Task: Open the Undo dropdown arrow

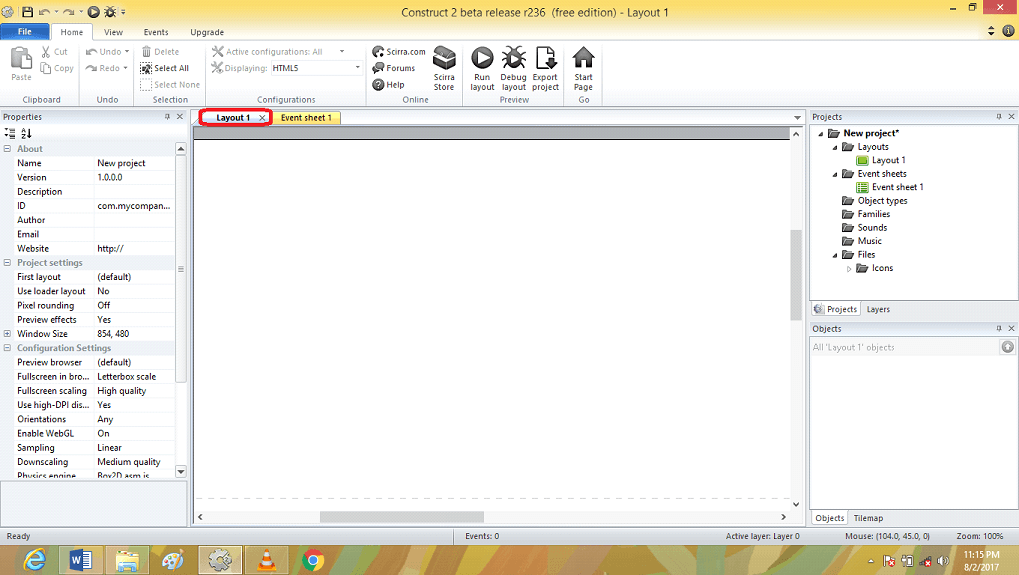Action: tap(127, 51)
